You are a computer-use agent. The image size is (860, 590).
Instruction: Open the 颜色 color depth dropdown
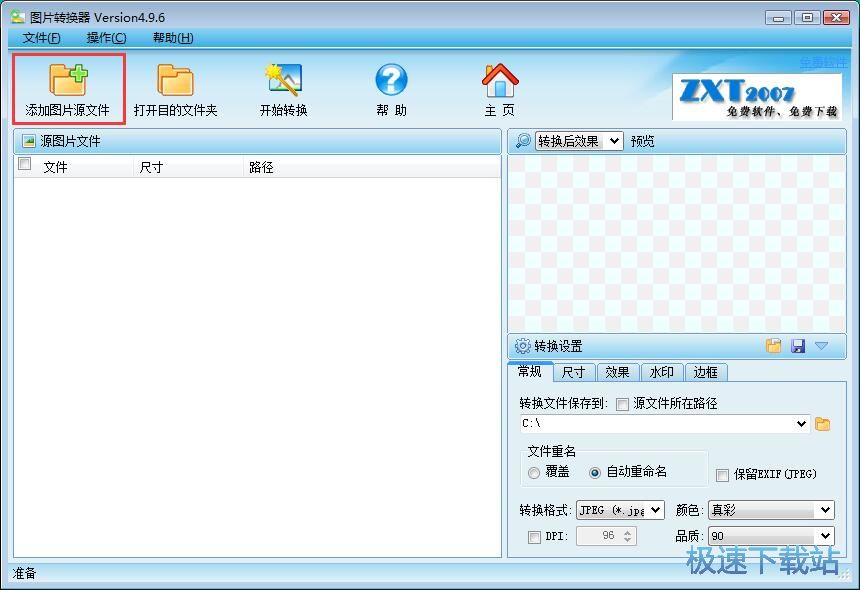point(823,509)
